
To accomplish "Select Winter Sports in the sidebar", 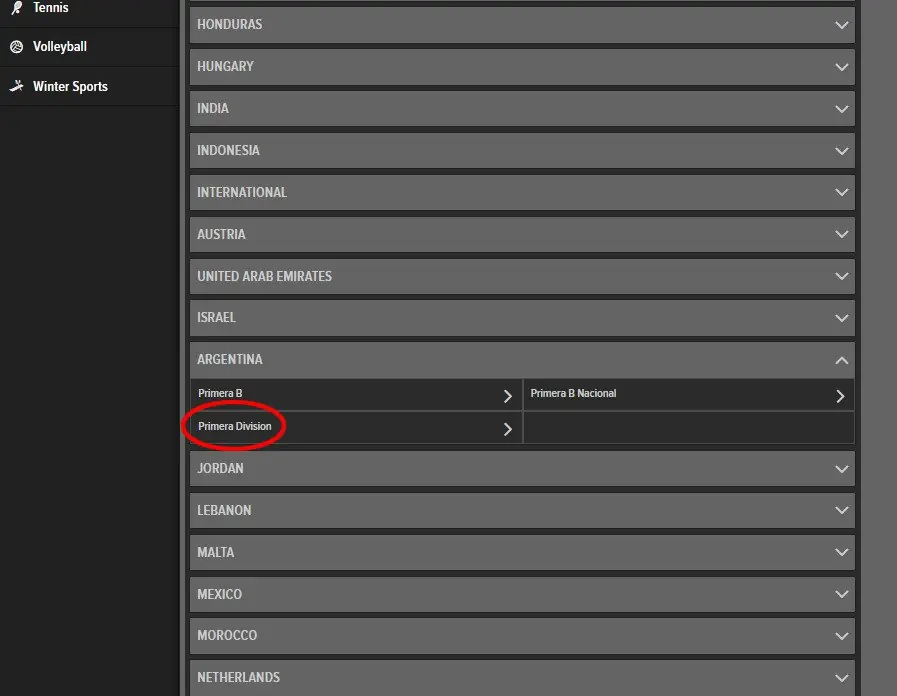I will (x=70, y=86).
